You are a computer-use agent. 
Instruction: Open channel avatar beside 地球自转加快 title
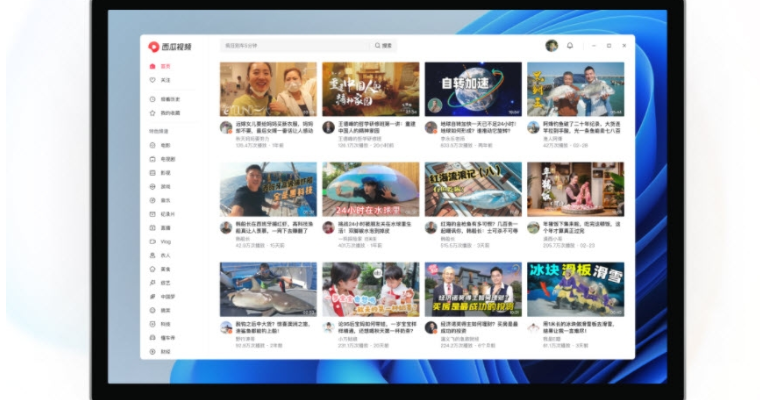[431, 128]
